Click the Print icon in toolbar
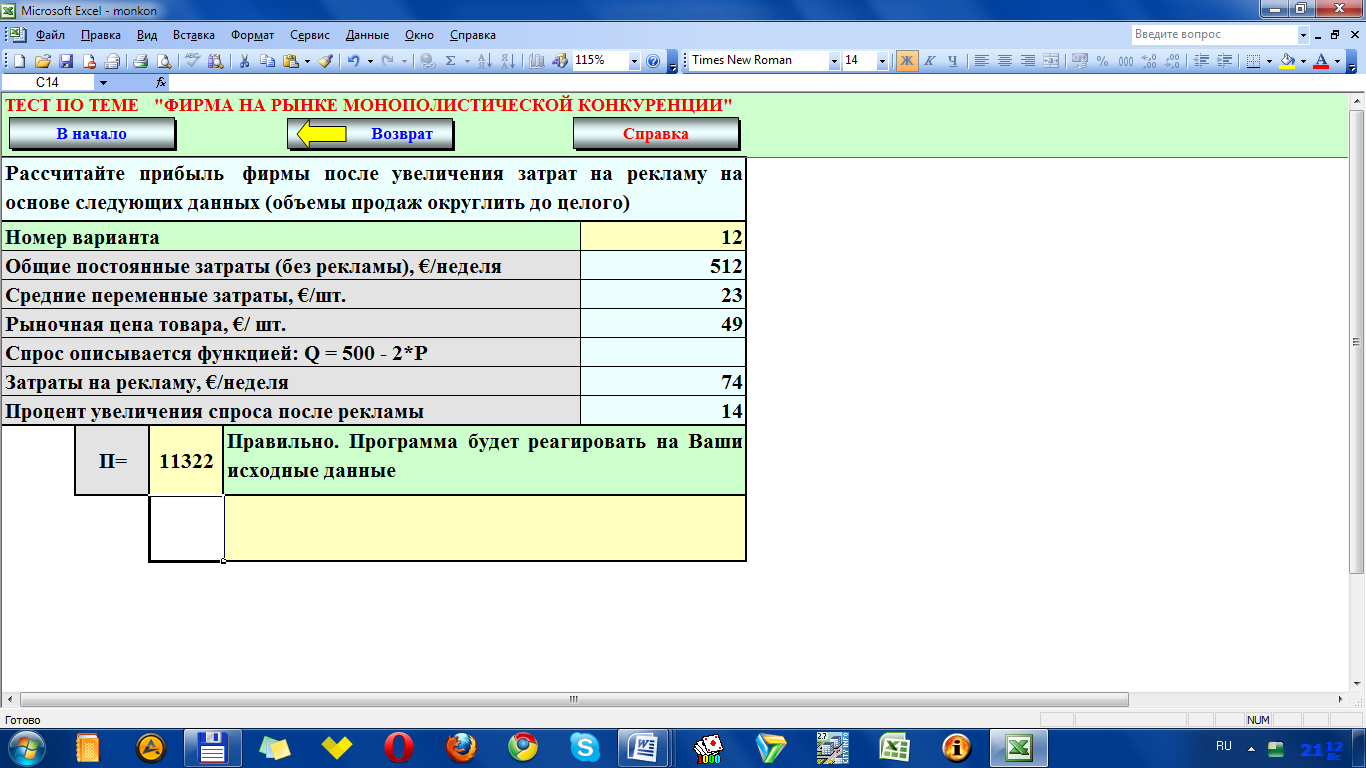This screenshot has width=1366, height=768. tap(141, 61)
